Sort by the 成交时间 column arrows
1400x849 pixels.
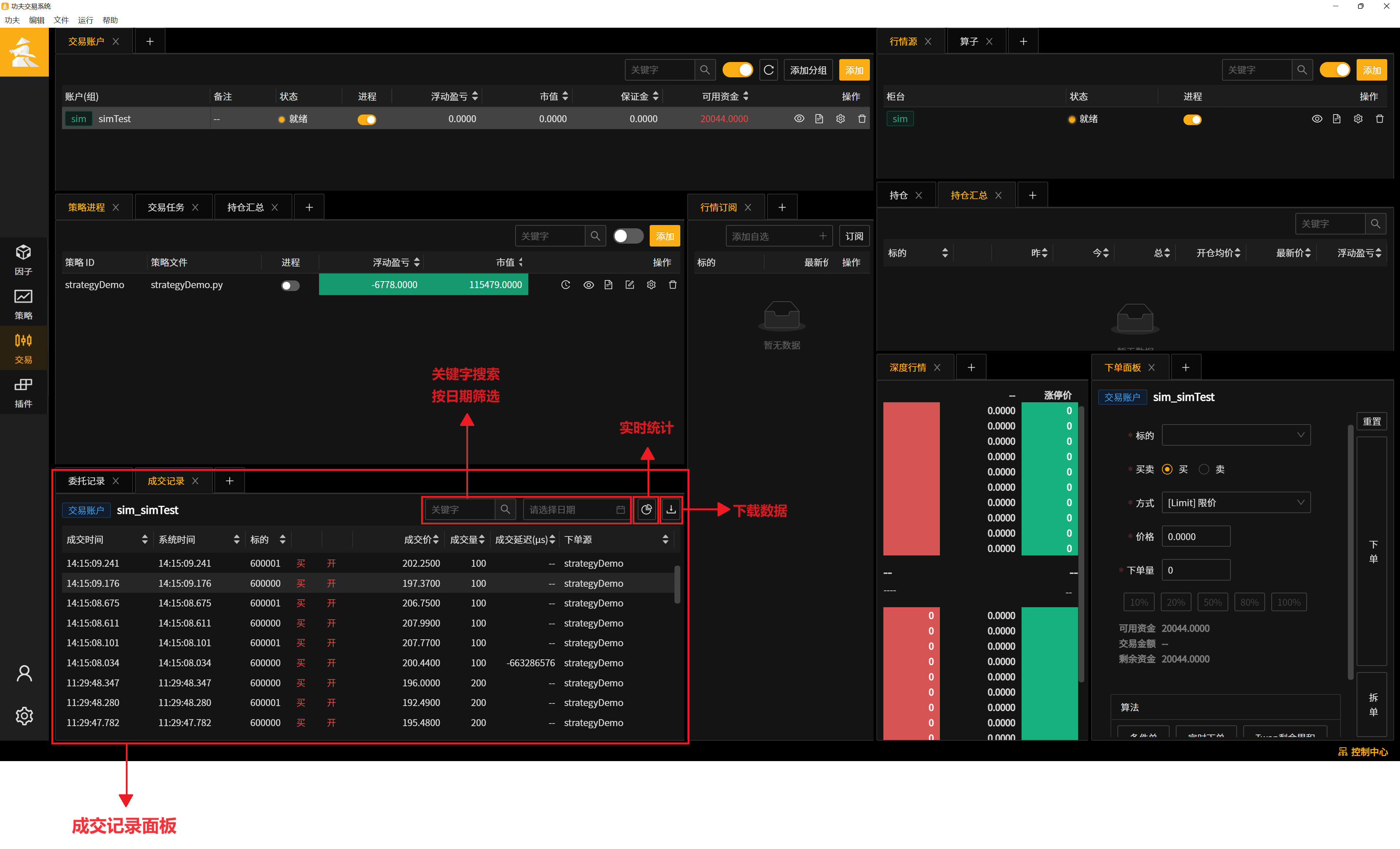pos(144,539)
